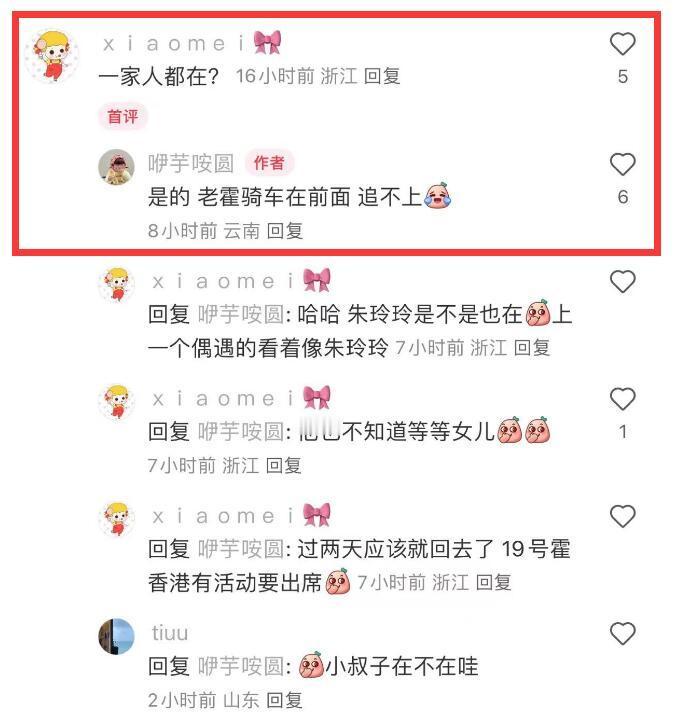Open the username tiuu
This screenshot has width=686, height=719.
click(x=170, y=633)
